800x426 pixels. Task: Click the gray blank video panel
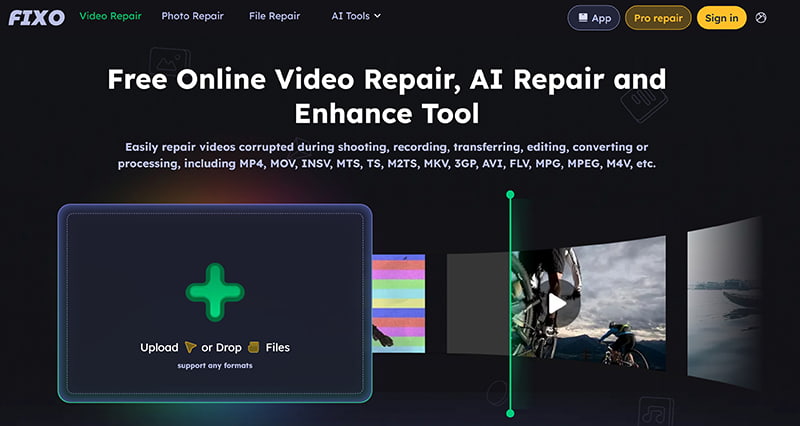[x=478, y=303]
